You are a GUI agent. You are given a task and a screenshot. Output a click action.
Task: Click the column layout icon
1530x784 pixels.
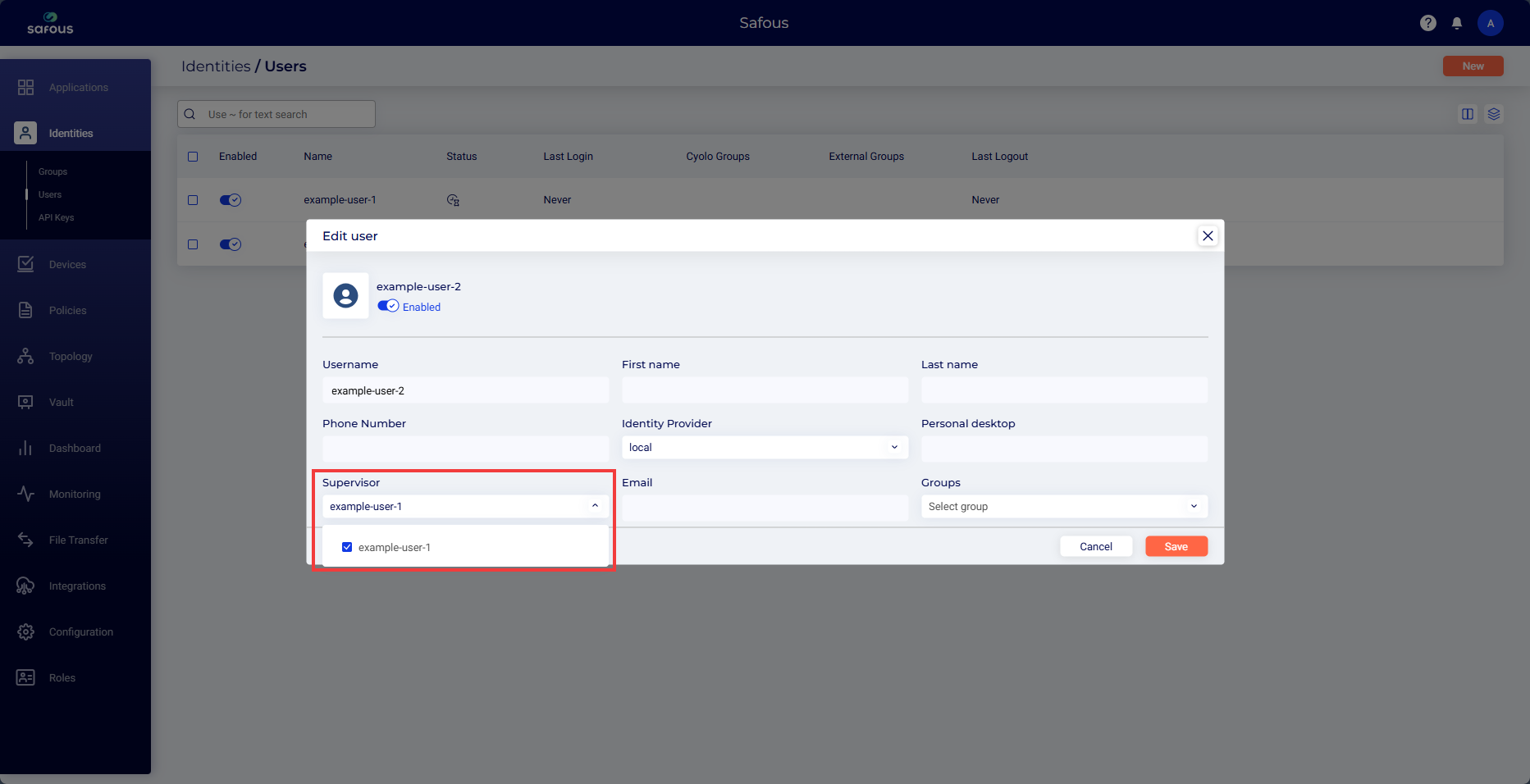1468,114
